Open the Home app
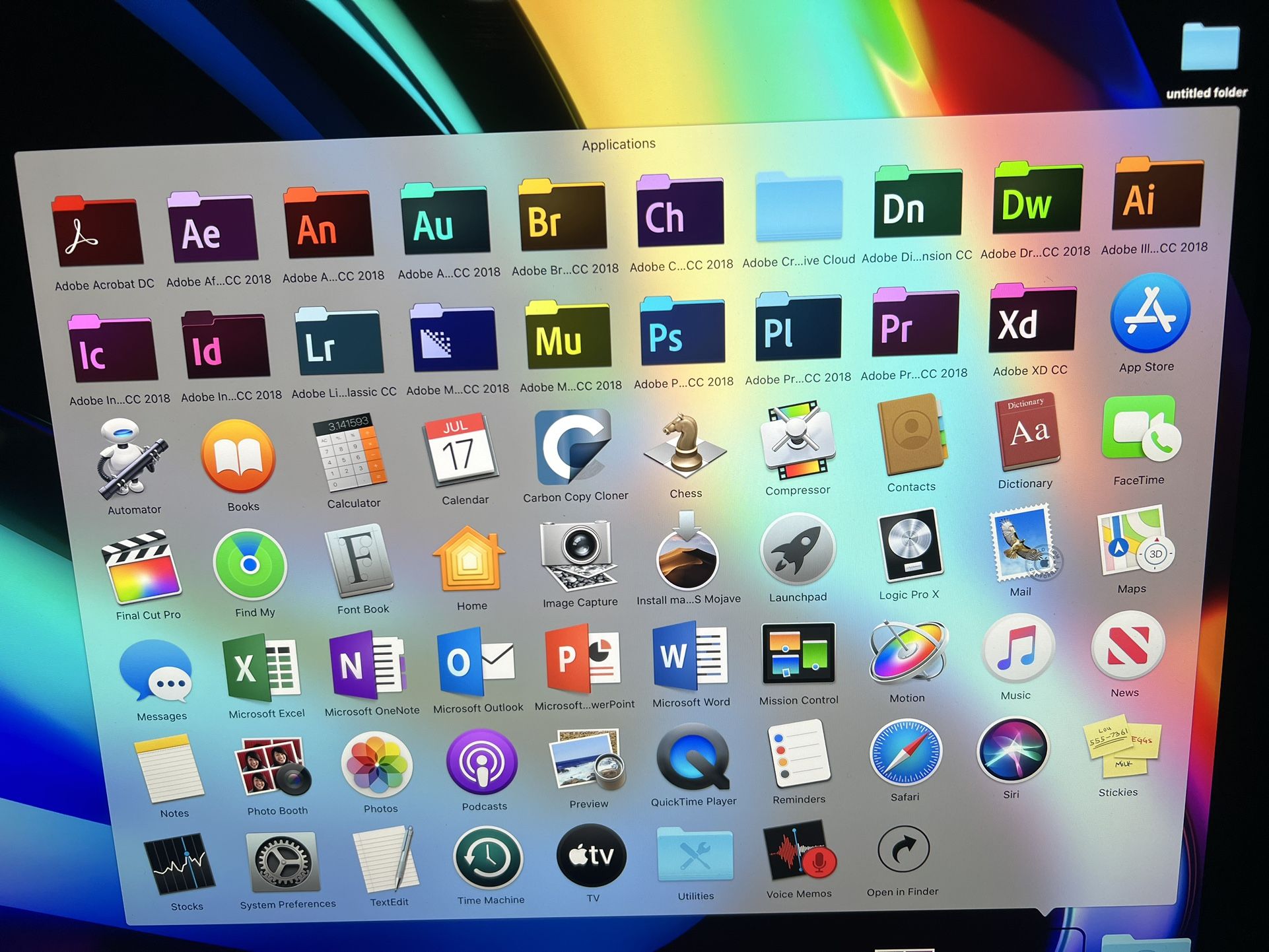The width and height of the screenshot is (1269, 952). point(469,559)
